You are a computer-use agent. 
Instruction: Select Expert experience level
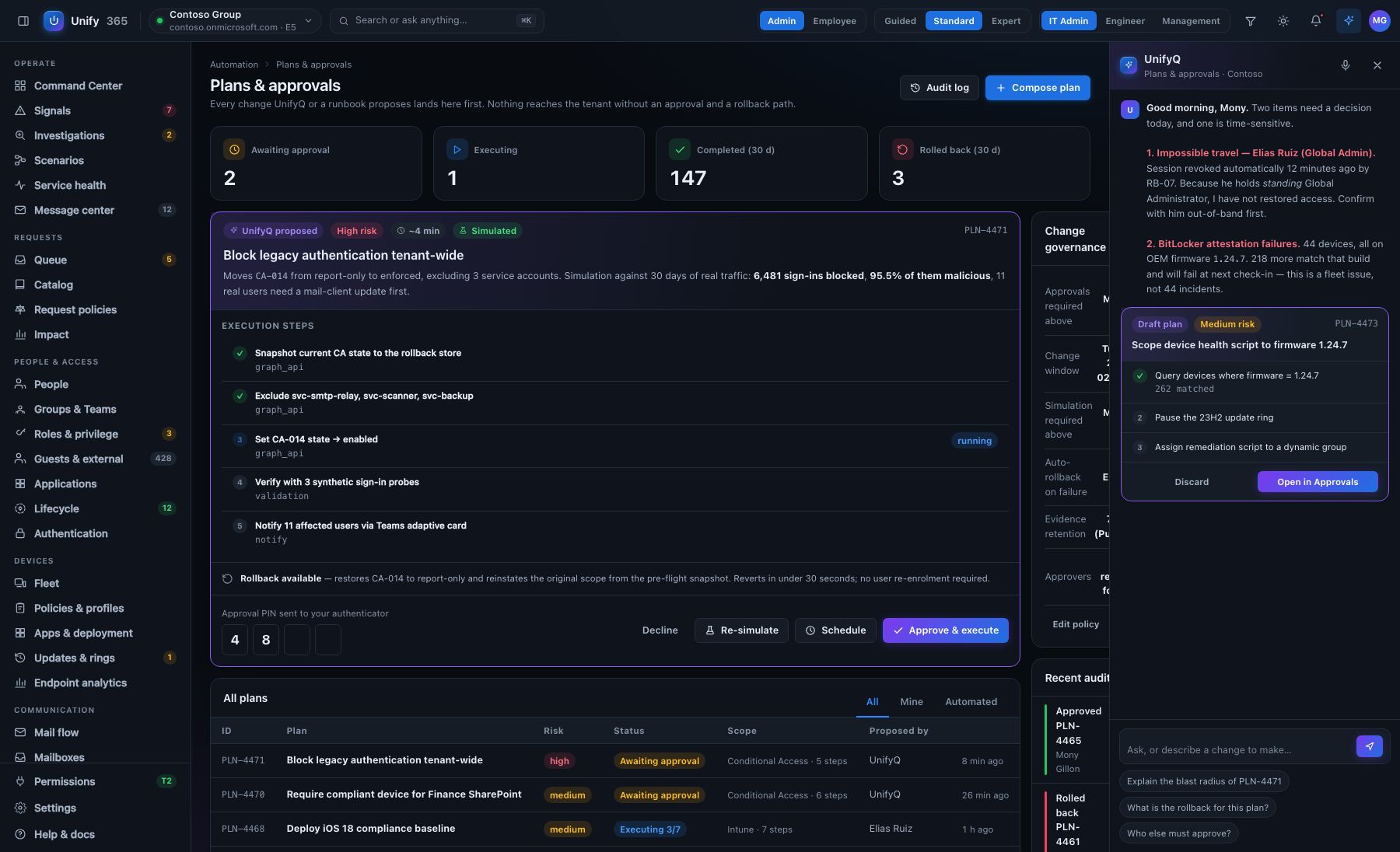pos(1006,21)
